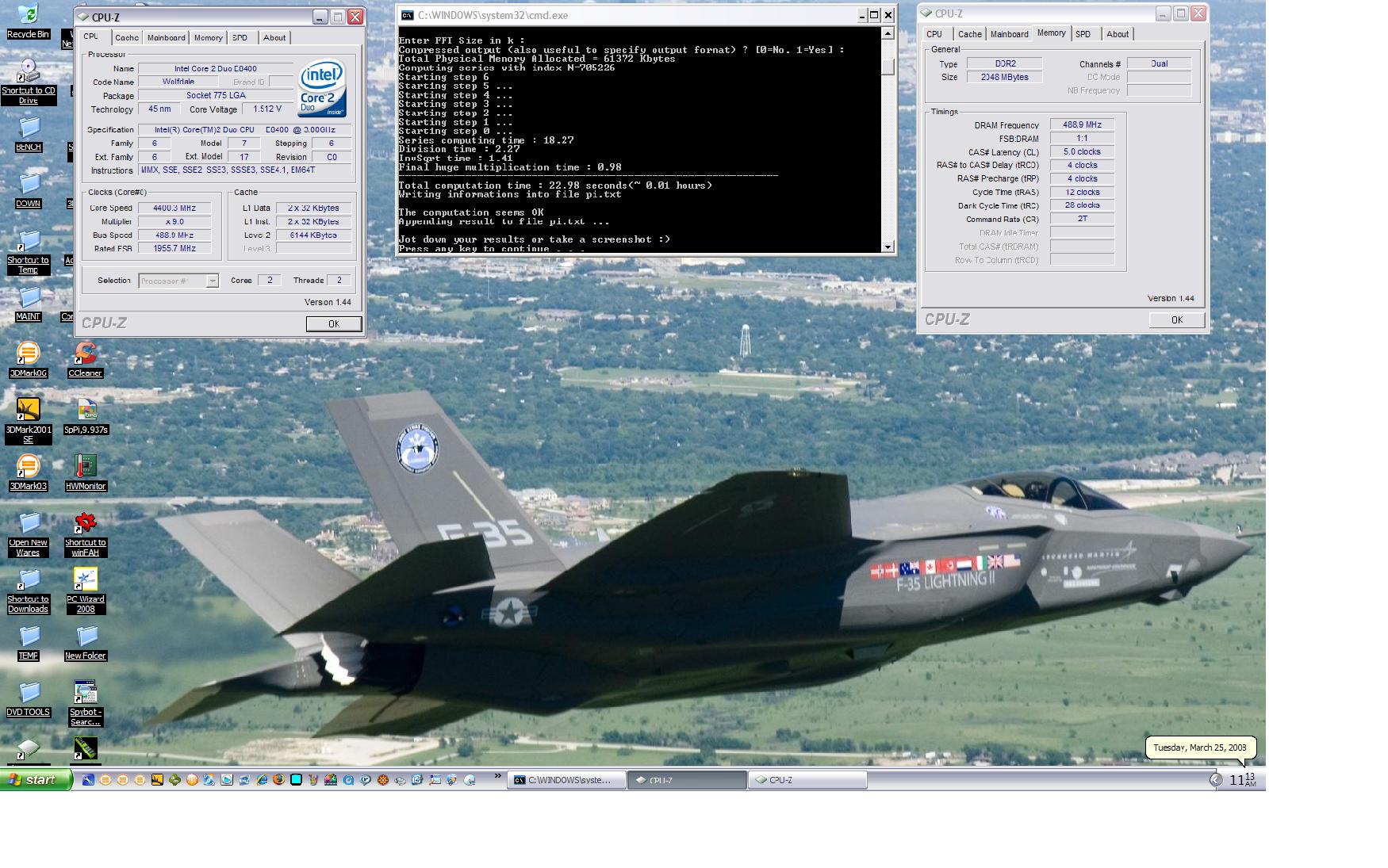
Task: Launch the 3DMark06 desktop shortcut
Action: (x=28, y=361)
